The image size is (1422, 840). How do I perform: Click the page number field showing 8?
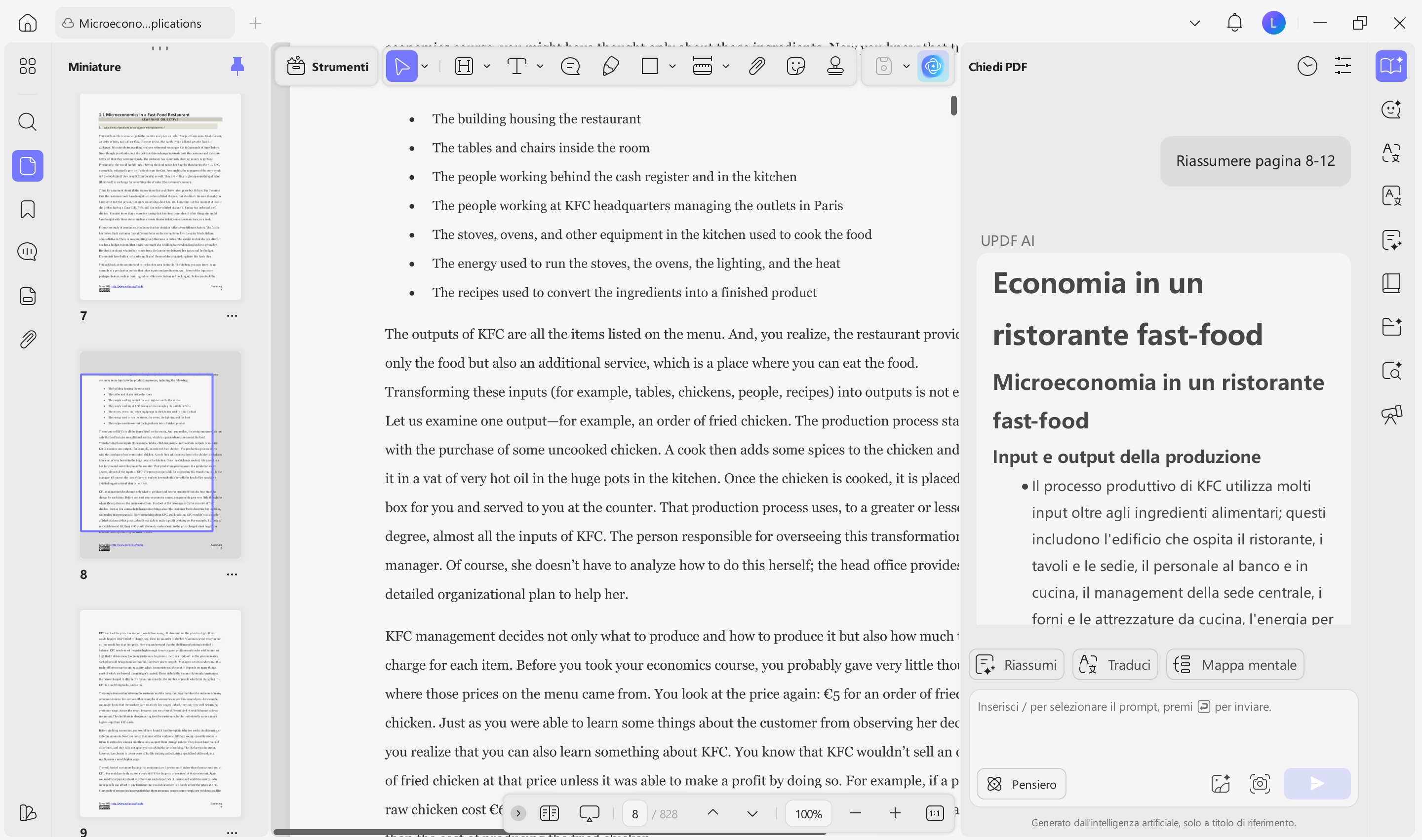(635, 814)
